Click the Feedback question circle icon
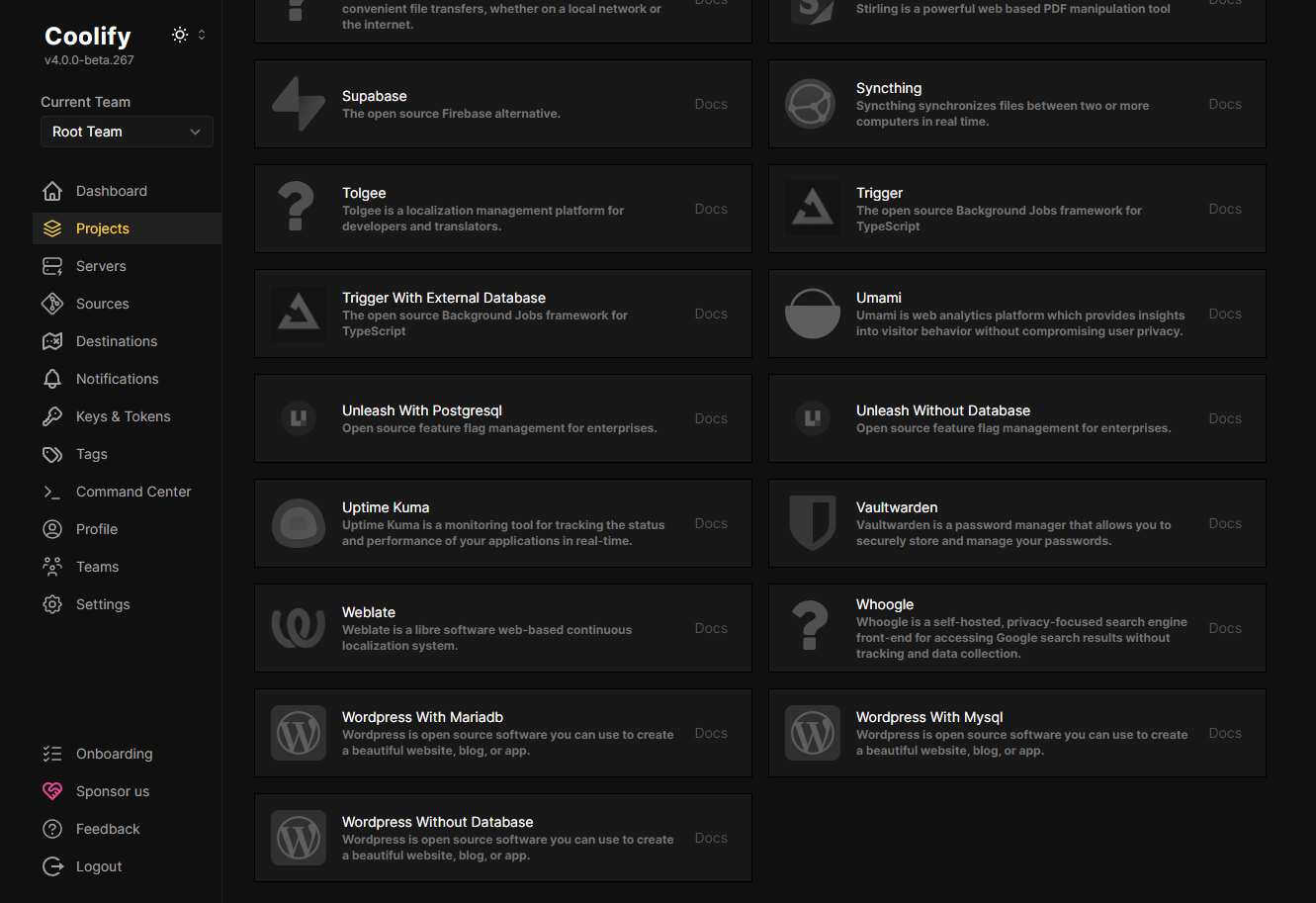The height and width of the screenshot is (903, 1316). tap(52, 829)
